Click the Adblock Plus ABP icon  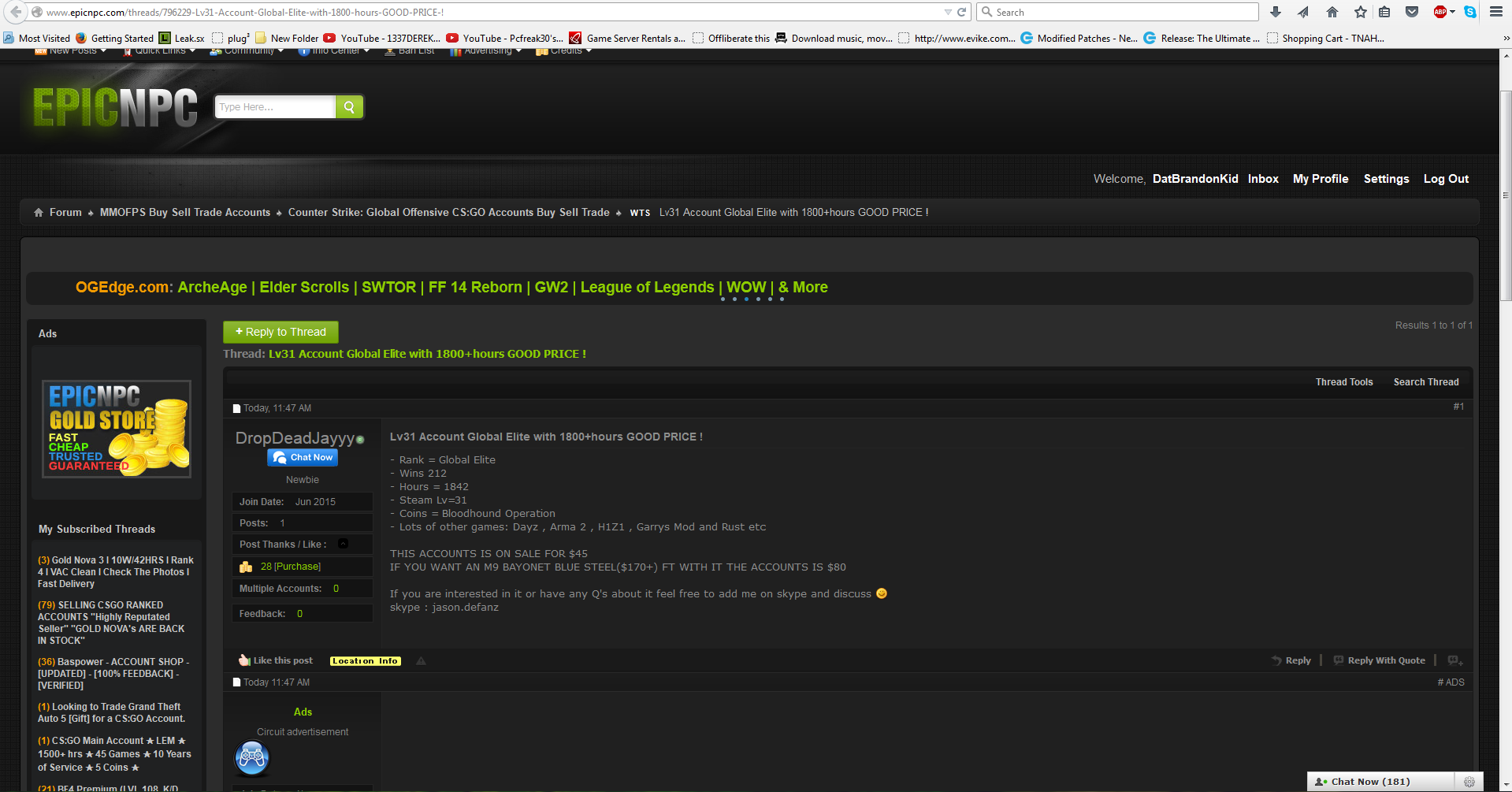[x=1440, y=12]
